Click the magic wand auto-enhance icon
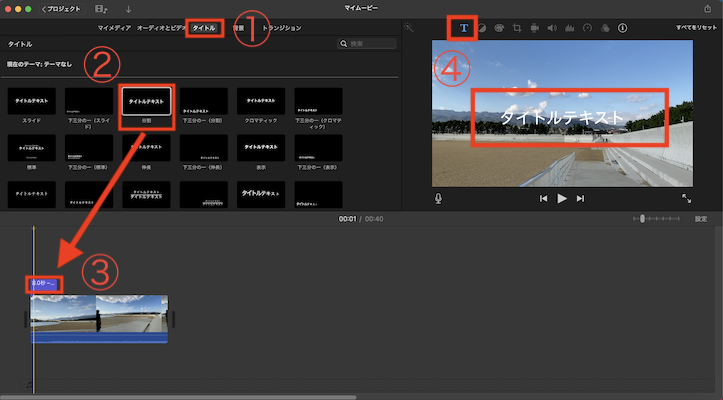 pos(409,28)
